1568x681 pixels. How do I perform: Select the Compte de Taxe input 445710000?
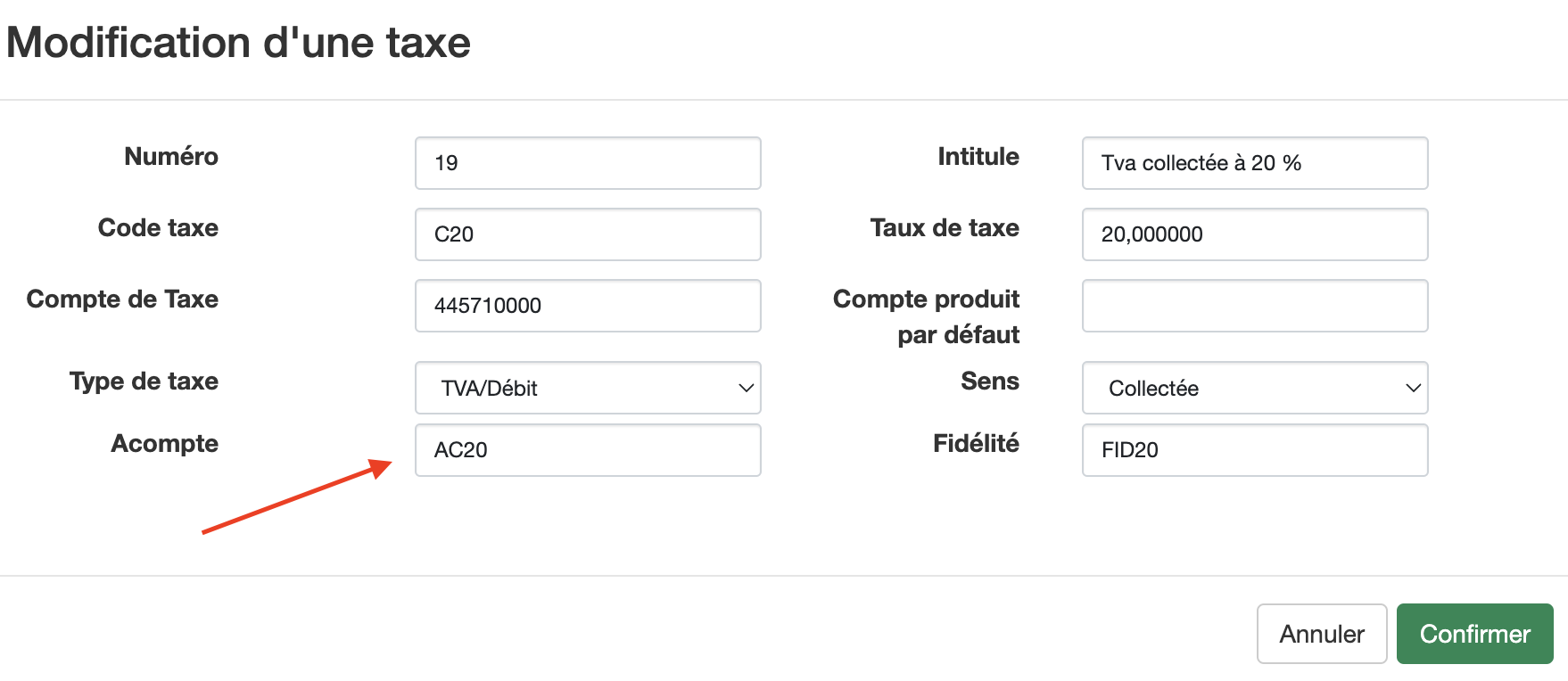(x=588, y=306)
